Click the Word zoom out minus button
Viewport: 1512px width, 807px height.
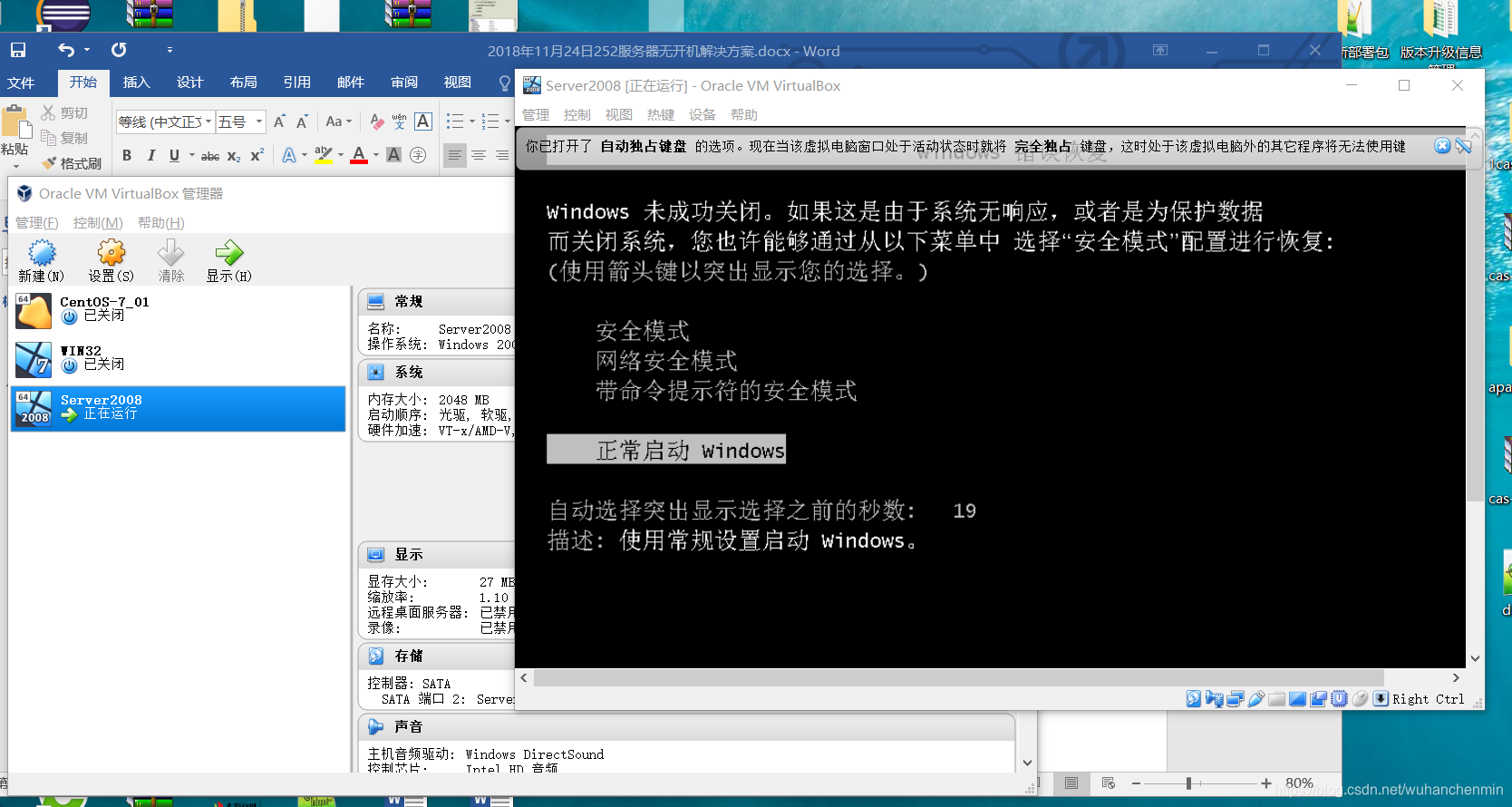1136,783
